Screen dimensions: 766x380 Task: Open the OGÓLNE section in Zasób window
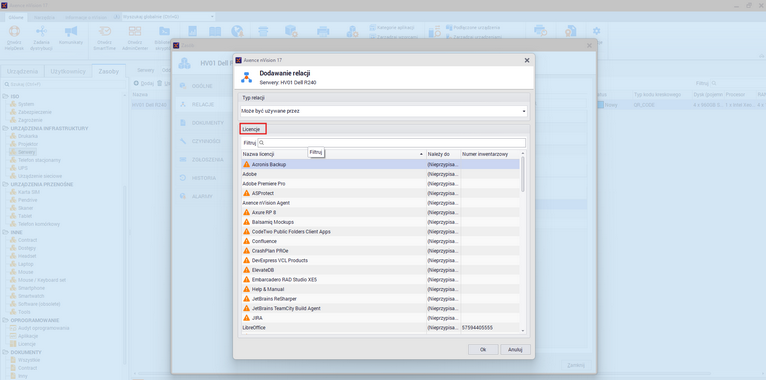[x=202, y=86]
